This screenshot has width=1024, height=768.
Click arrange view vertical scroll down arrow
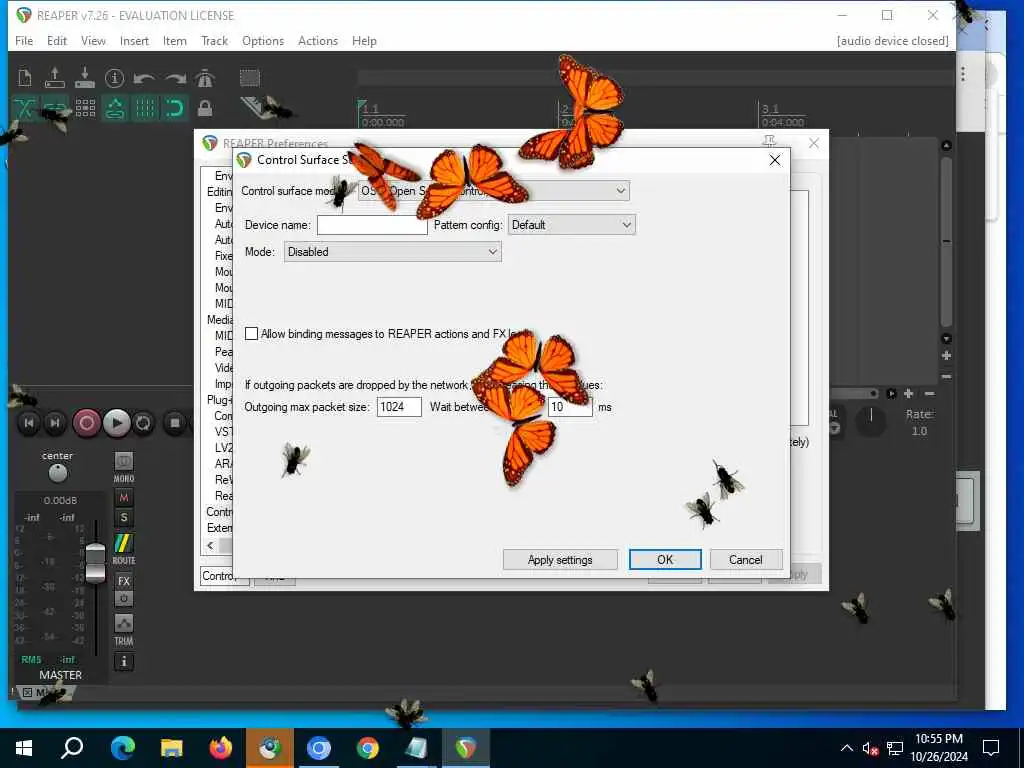[946, 338]
